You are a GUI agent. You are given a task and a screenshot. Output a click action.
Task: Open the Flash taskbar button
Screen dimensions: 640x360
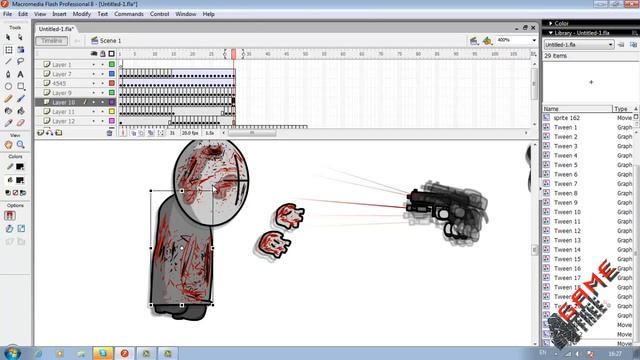click(x=124, y=353)
